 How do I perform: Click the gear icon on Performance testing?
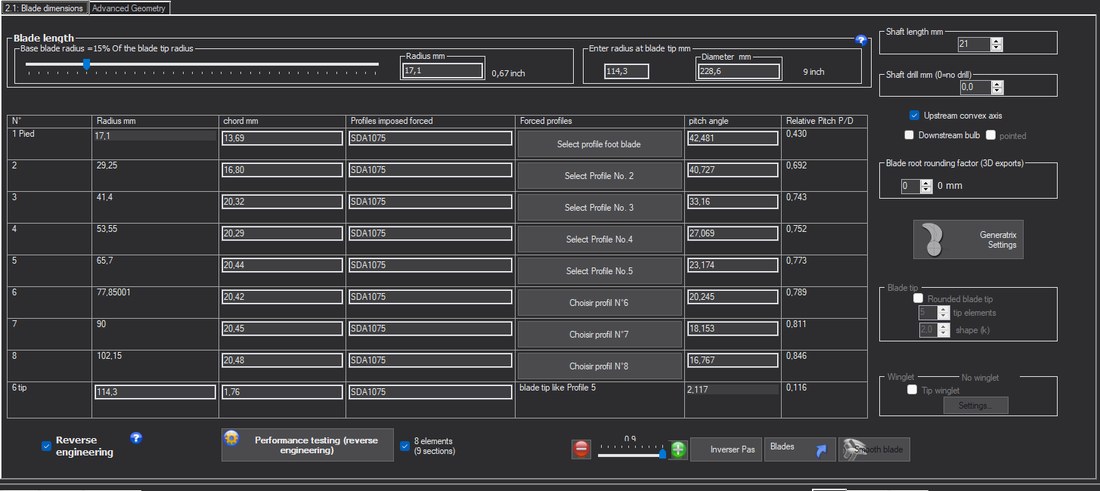click(232, 438)
